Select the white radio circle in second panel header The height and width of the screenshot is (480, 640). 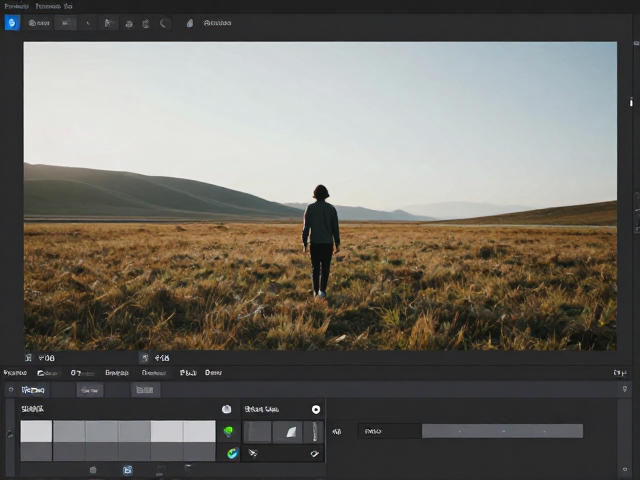[316, 409]
